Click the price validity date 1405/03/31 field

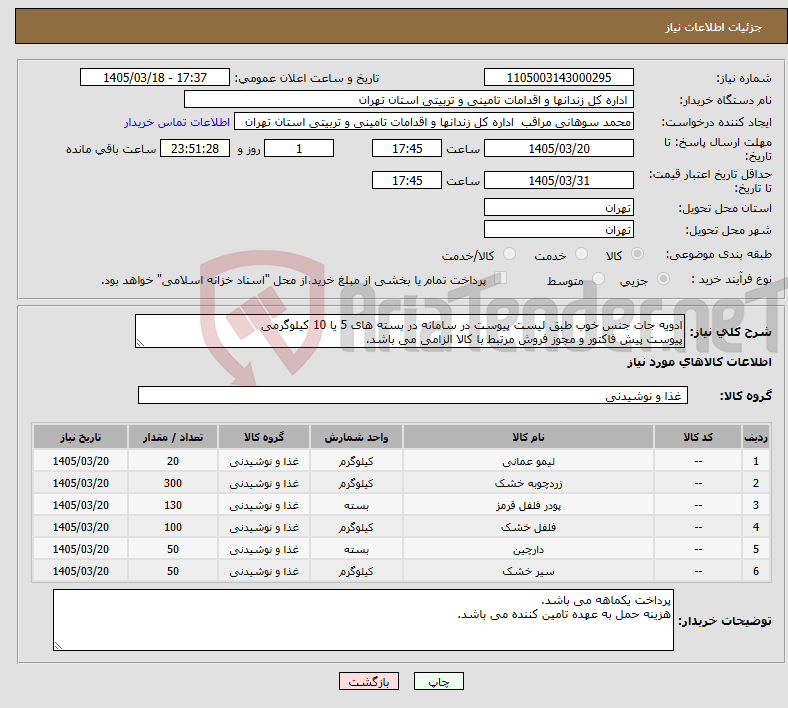pyautogui.click(x=558, y=180)
